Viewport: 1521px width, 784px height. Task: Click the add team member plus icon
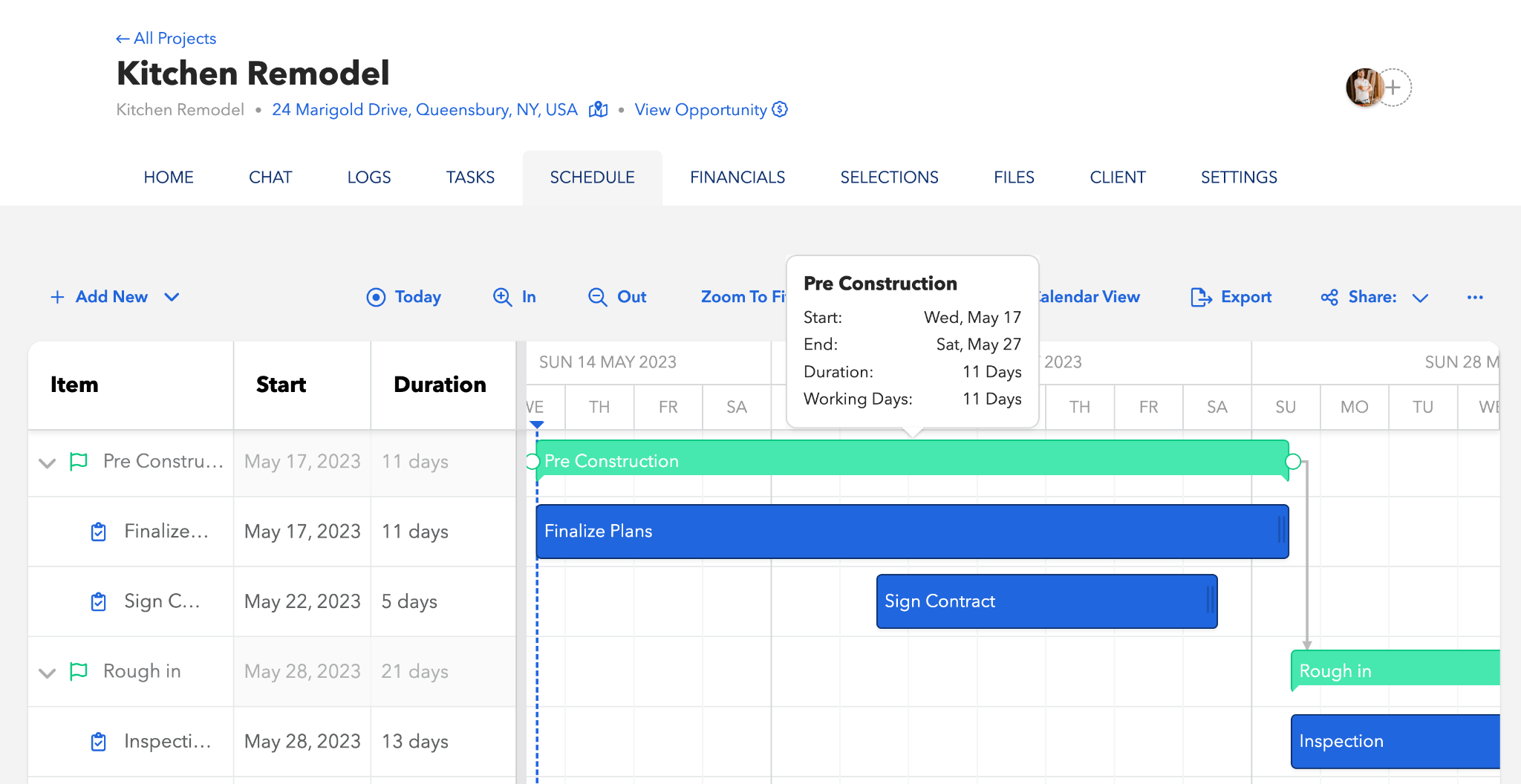(1394, 88)
